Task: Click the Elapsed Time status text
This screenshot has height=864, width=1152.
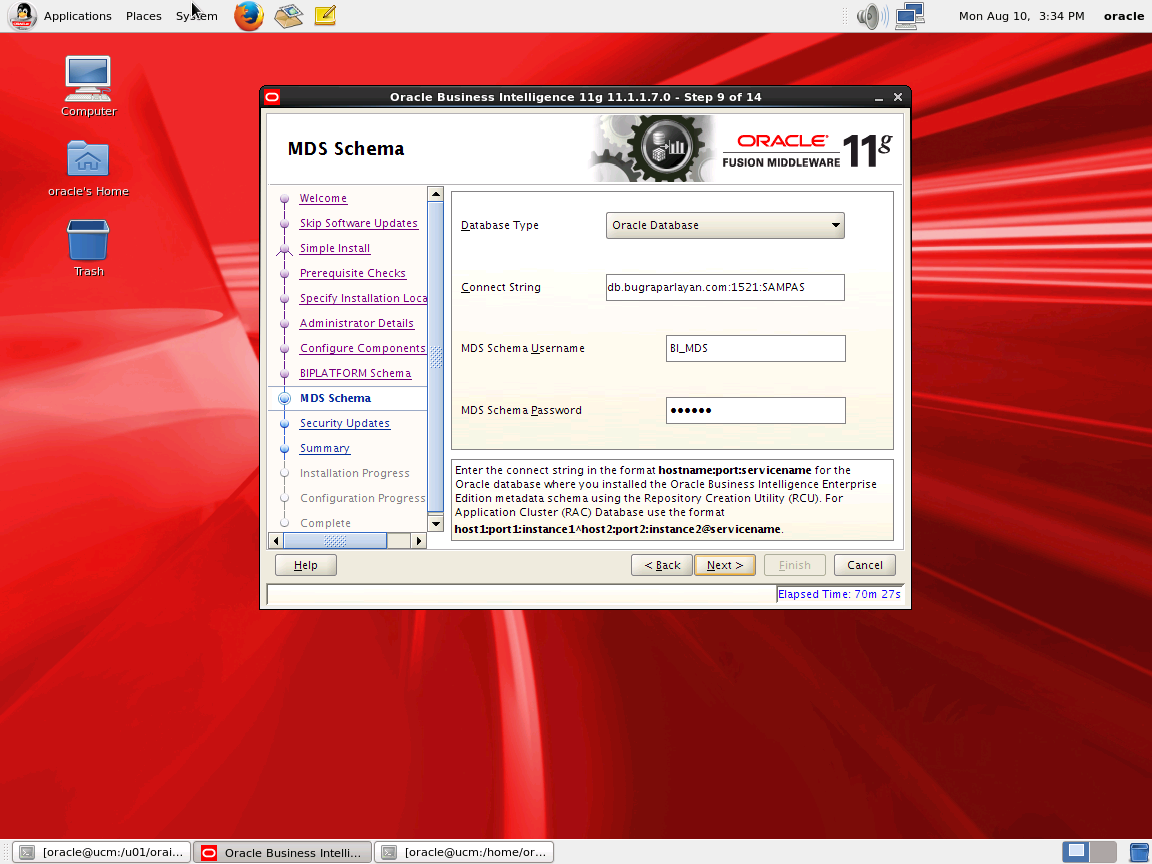Action: coord(839,594)
